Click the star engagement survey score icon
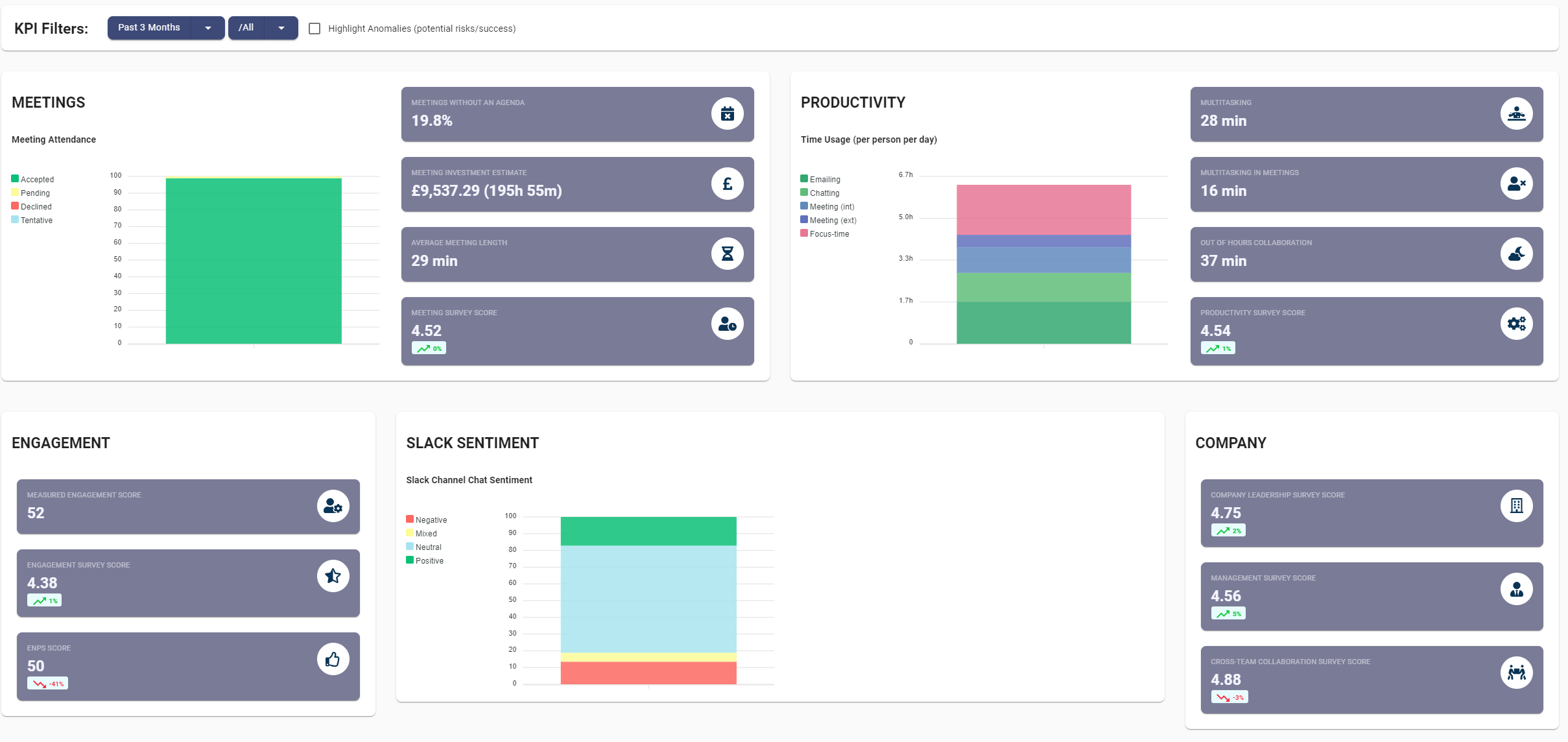The width and height of the screenshot is (1568, 742). click(333, 576)
